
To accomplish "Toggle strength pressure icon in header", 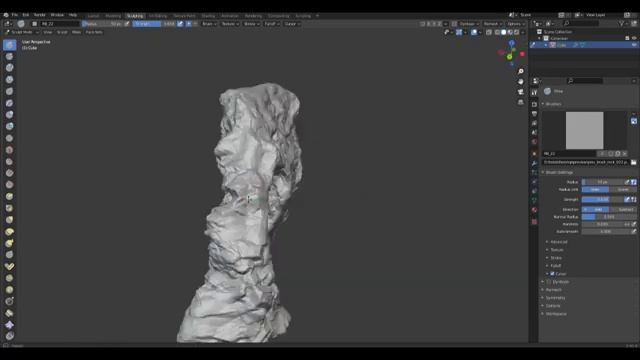I will pos(180,24).
